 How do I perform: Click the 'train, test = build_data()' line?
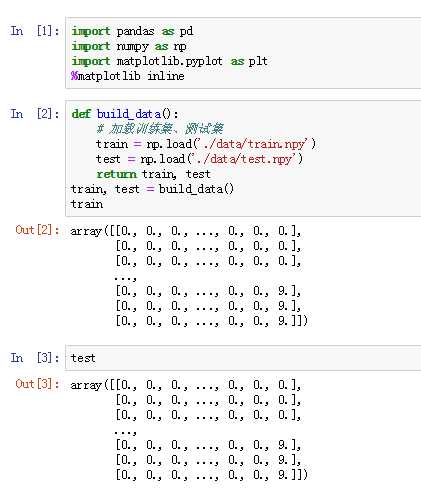click(152, 189)
